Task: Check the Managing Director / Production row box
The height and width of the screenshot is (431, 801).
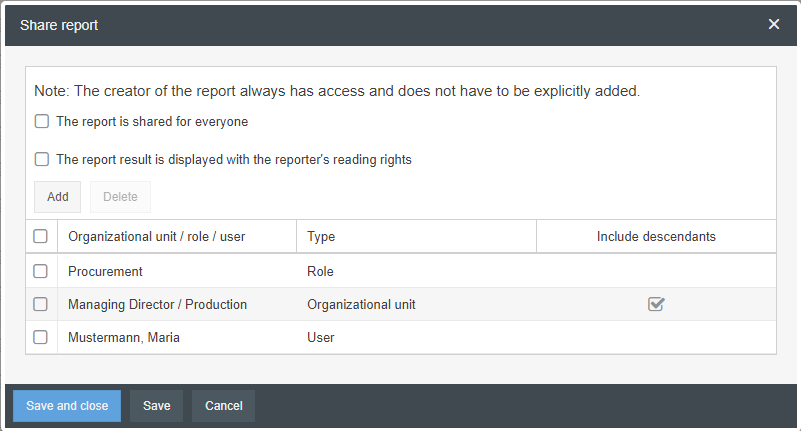Action: (x=40, y=304)
